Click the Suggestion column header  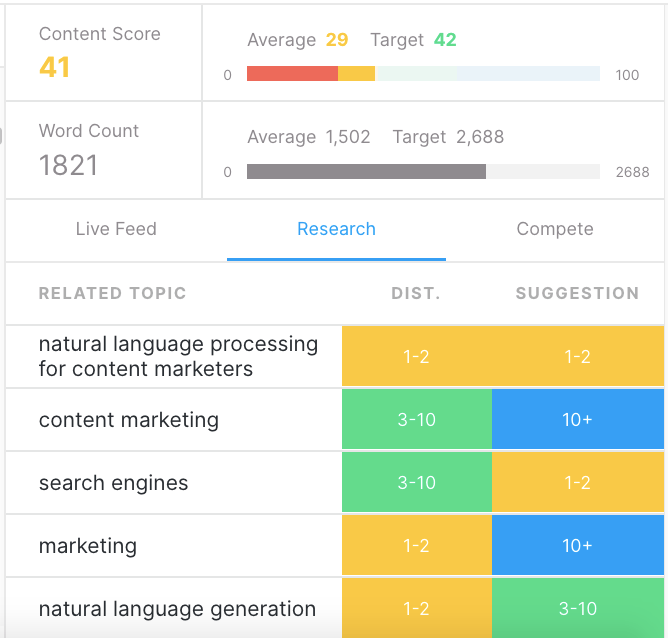(x=577, y=293)
